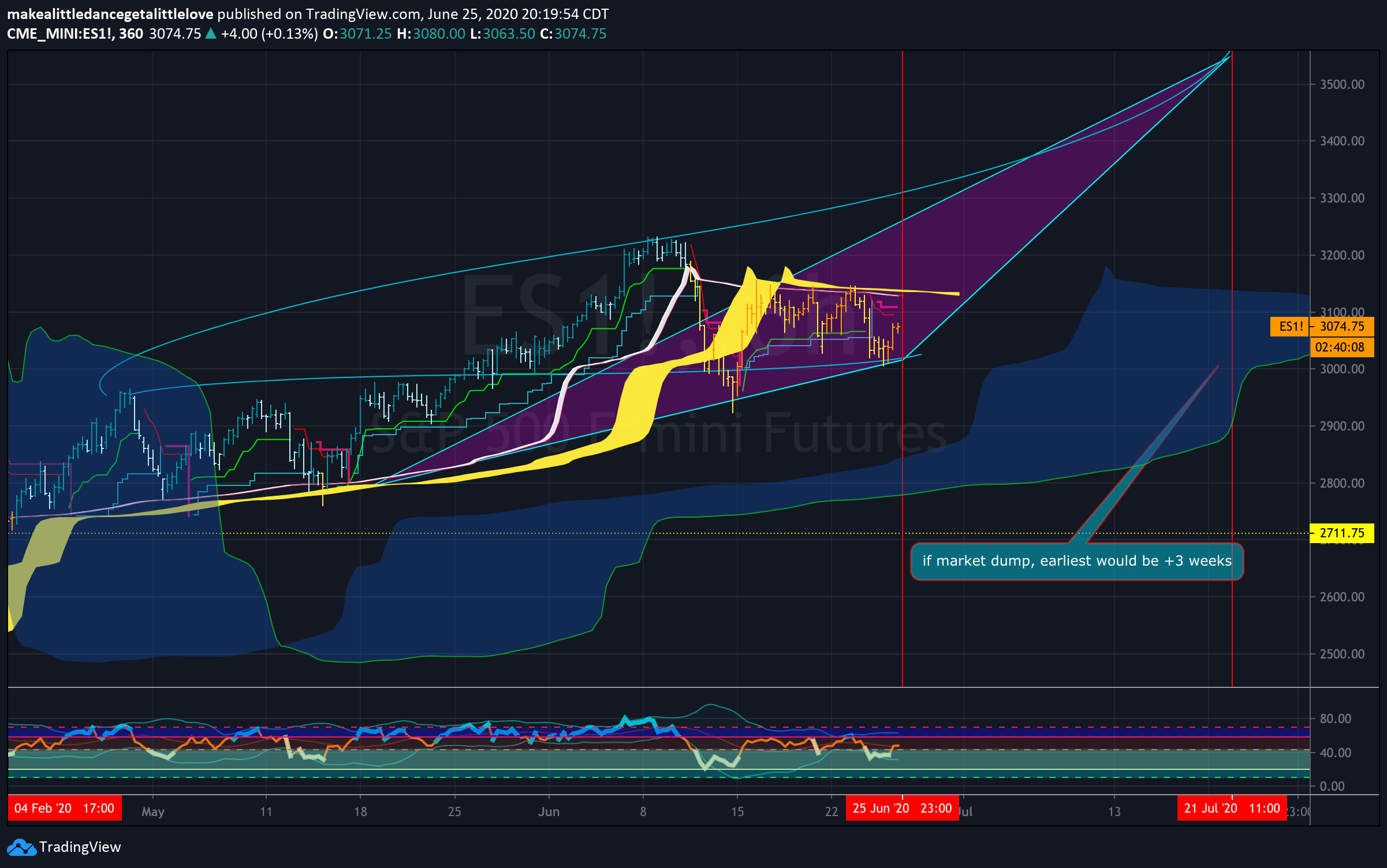Screen dimensions: 1387x868
Task: Click the green up-triangle change indicator
Action: tap(211, 33)
